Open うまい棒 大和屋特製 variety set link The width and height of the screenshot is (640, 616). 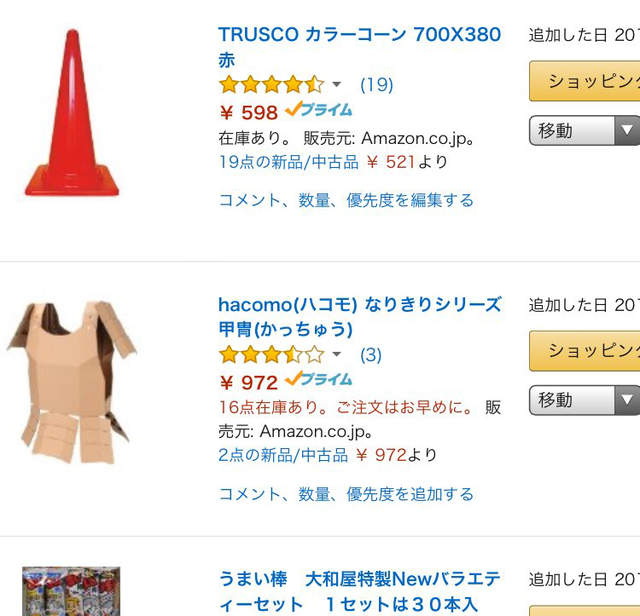360,592
